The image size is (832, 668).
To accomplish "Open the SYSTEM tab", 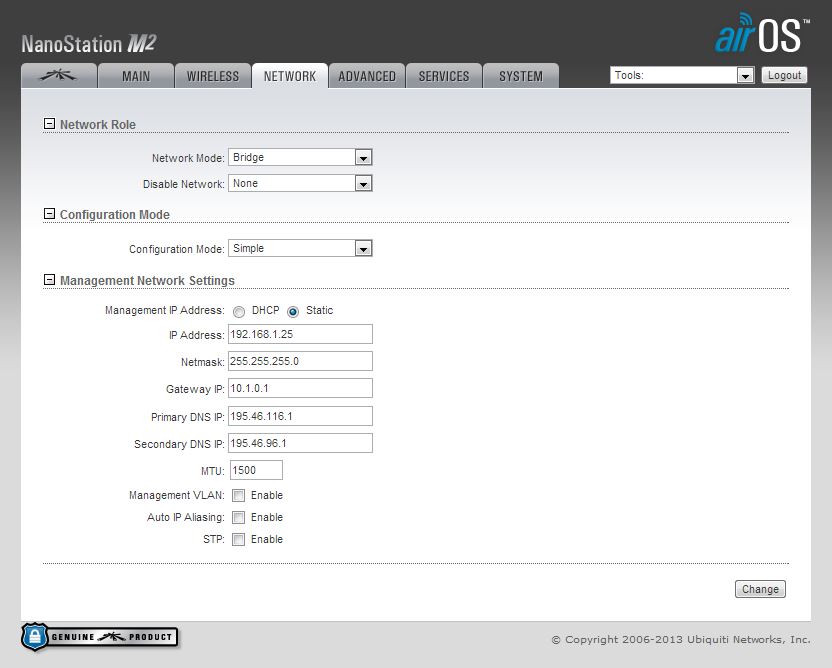I will pyautogui.click(x=521, y=75).
